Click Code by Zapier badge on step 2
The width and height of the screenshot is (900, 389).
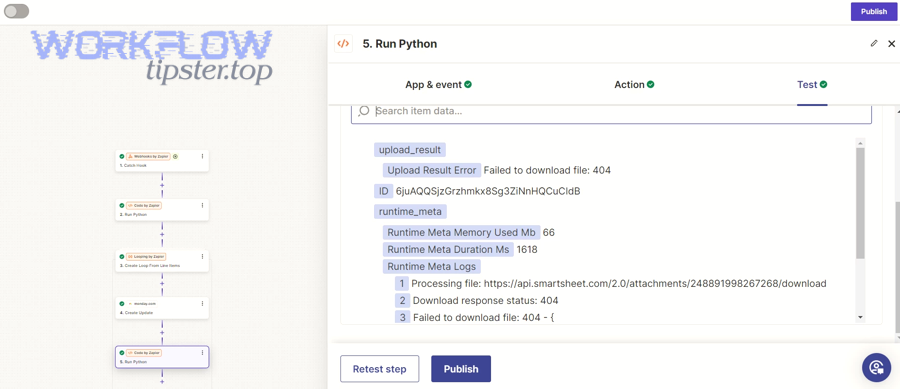[x=143, y=205]
